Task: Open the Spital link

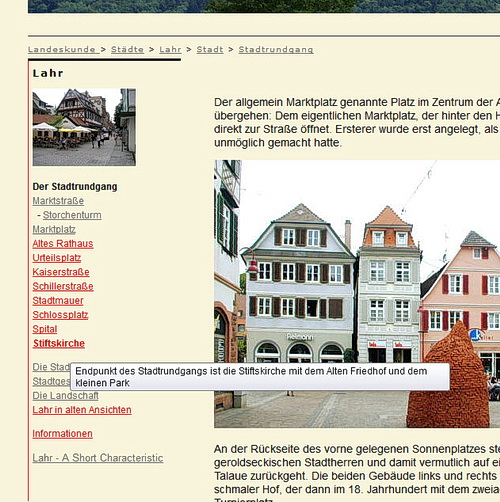Action: (x=45, y=329)
